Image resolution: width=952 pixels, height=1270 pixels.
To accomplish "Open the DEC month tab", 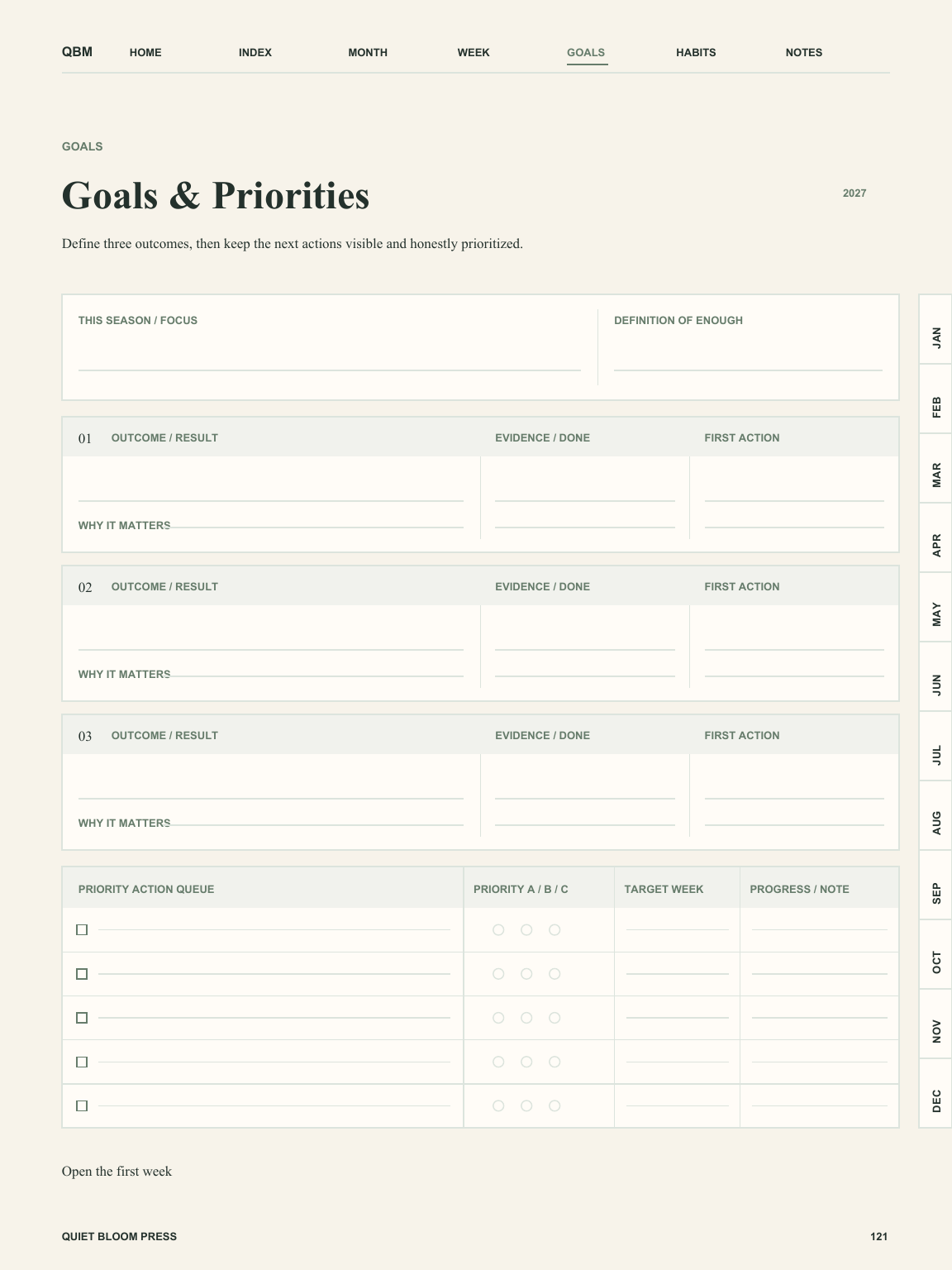I will coord(935,1093).
